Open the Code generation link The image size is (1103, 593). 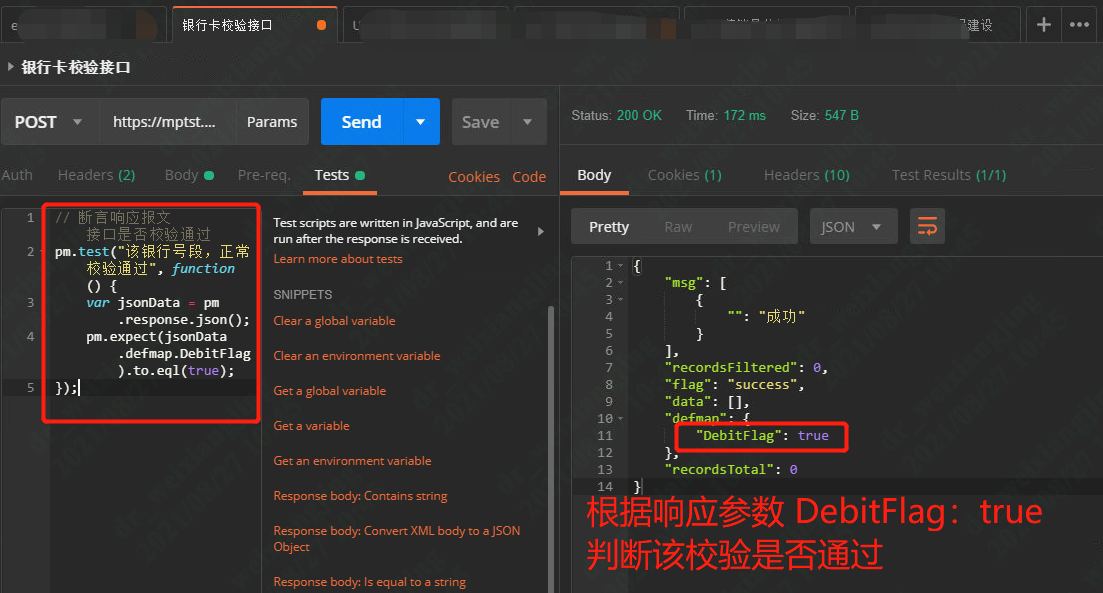pos(529,177)
